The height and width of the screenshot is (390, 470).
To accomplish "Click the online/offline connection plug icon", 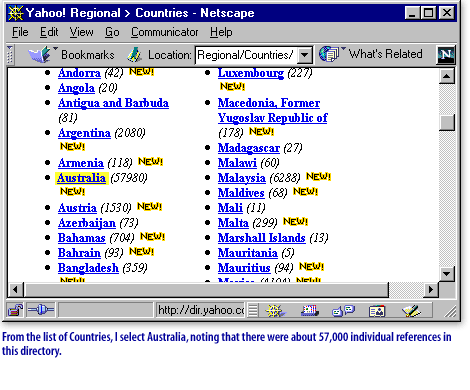I will tap(41, 310).
